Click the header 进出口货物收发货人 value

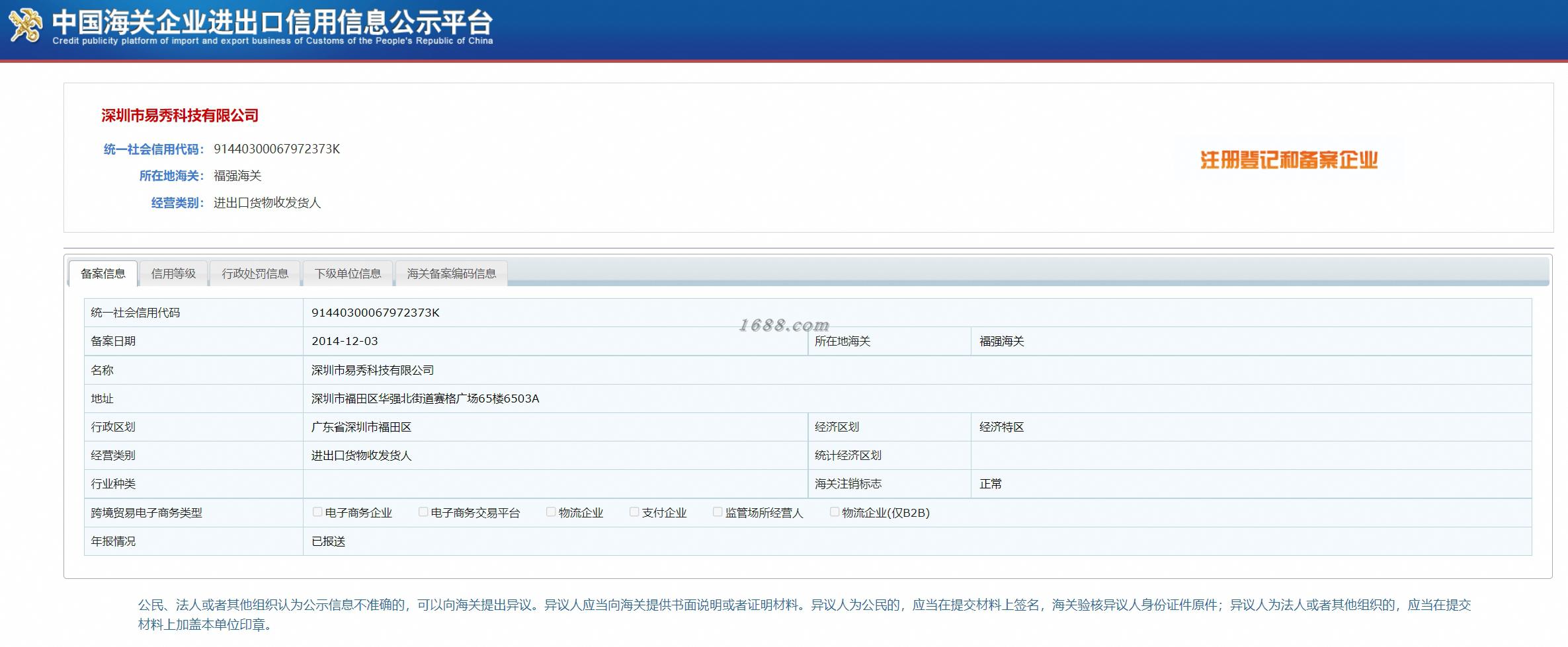267,203
